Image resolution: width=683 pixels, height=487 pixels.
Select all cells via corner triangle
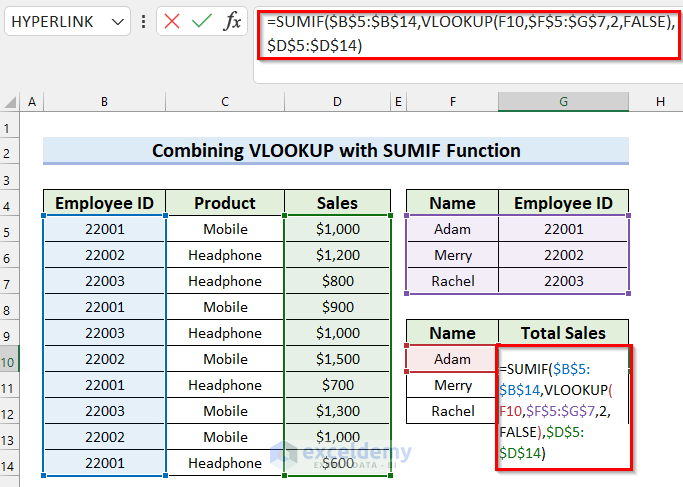[10, 102]
